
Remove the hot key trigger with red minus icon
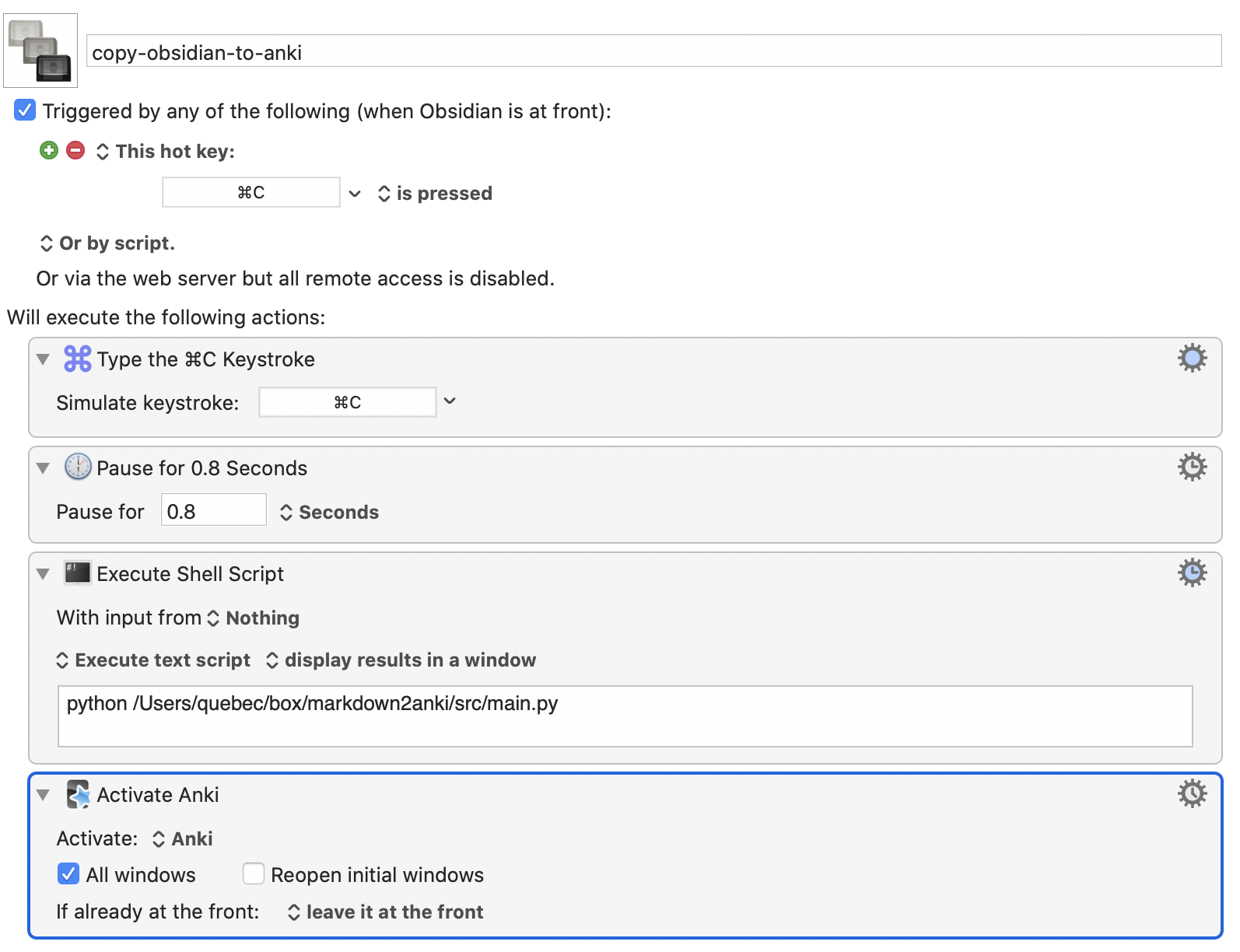tap(75, 150)
